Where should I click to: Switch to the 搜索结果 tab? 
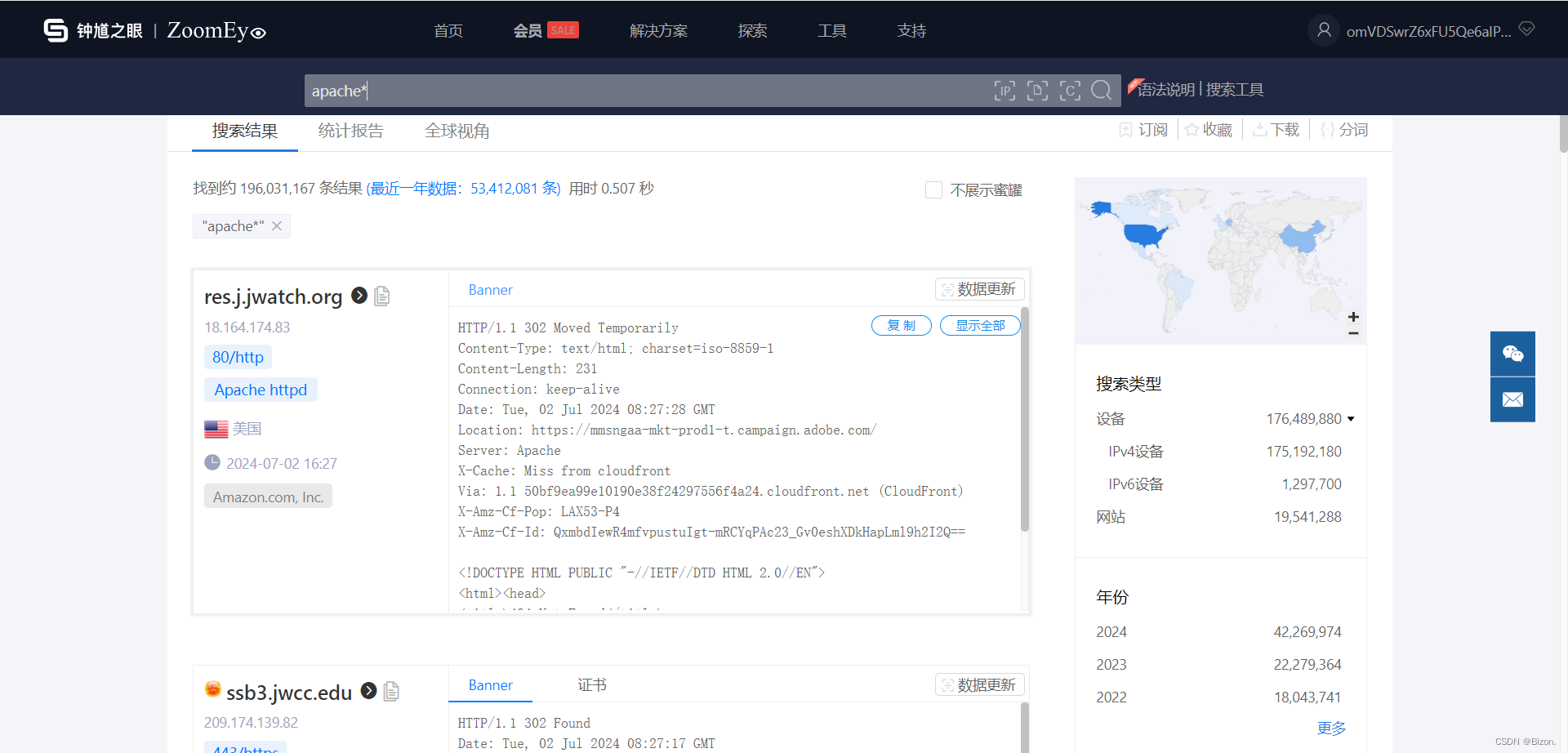click(245, 131)
